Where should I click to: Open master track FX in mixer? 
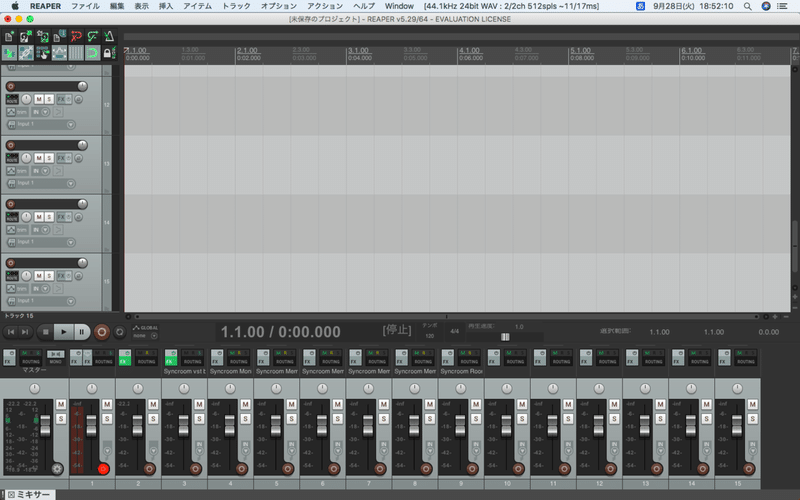[x=9, y=357]
